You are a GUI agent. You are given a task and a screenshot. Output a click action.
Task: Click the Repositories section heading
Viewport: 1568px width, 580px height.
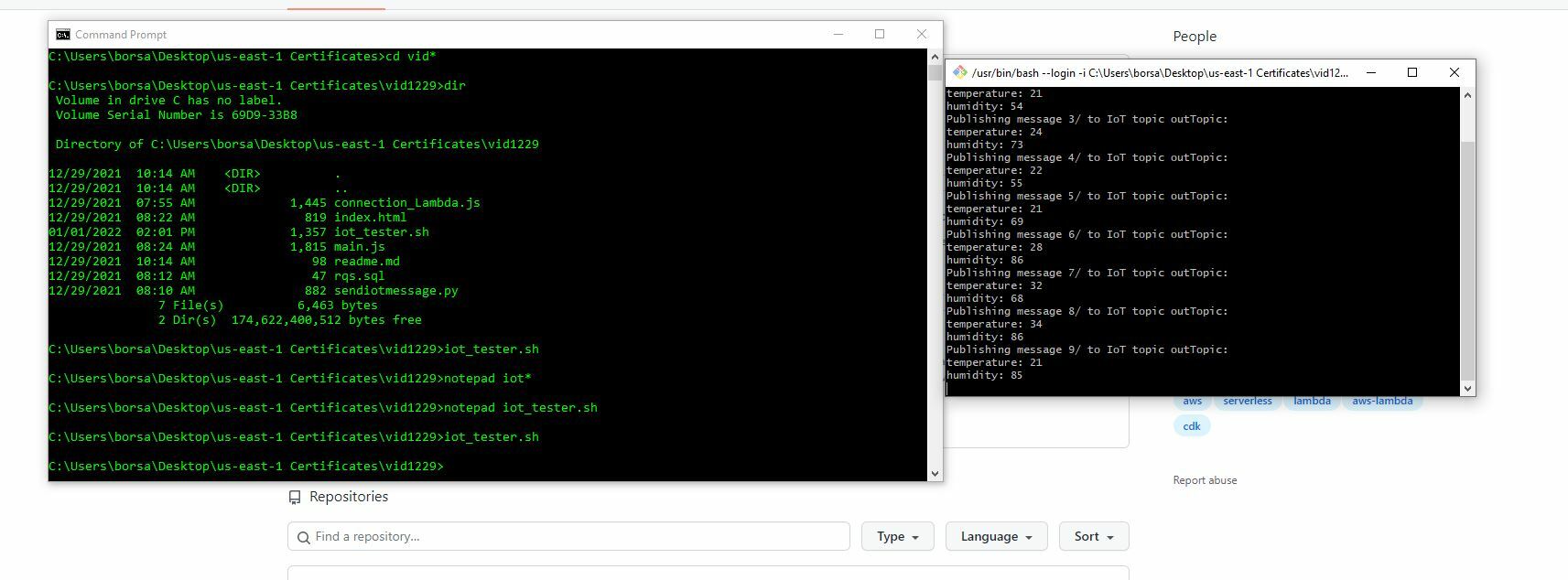(349, 497)
